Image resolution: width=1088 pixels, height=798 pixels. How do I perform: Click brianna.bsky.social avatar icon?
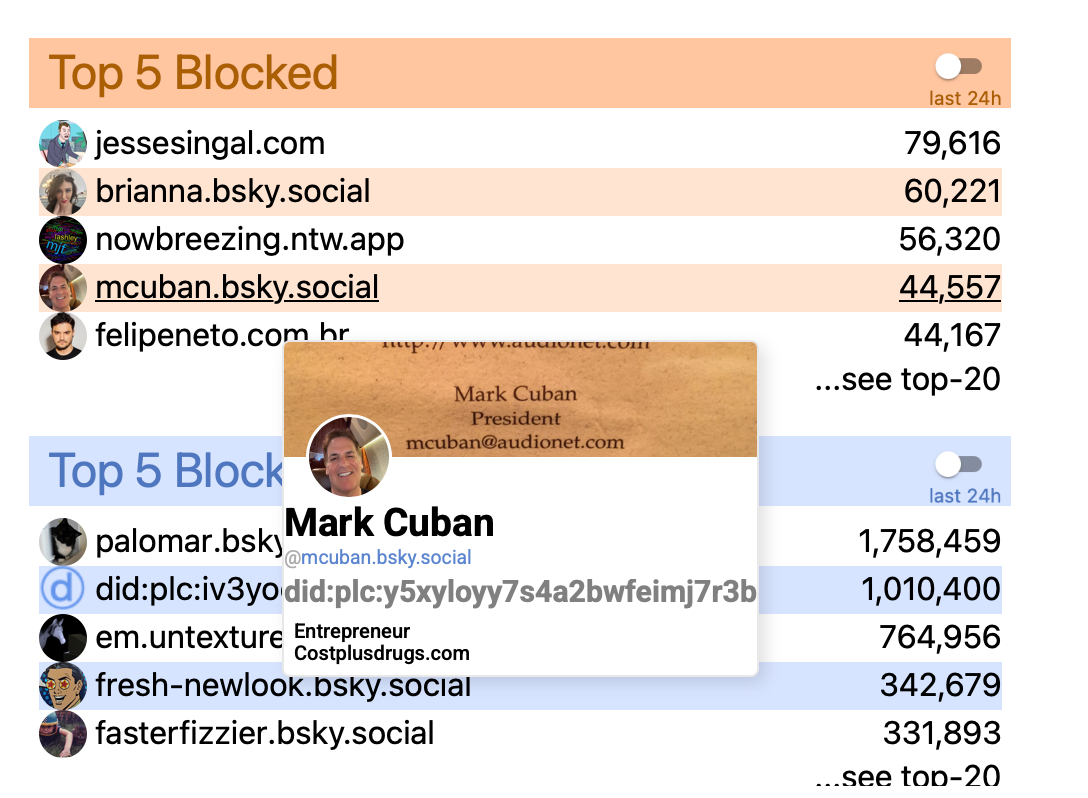[63, 192]
